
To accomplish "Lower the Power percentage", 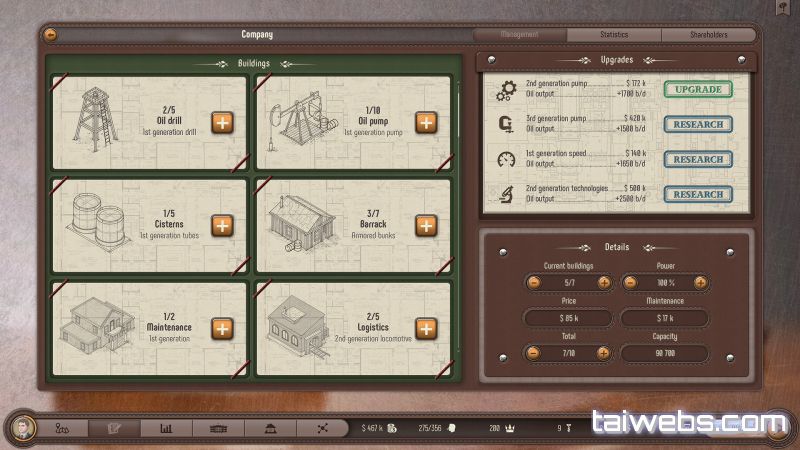I will tap(631, 283).
